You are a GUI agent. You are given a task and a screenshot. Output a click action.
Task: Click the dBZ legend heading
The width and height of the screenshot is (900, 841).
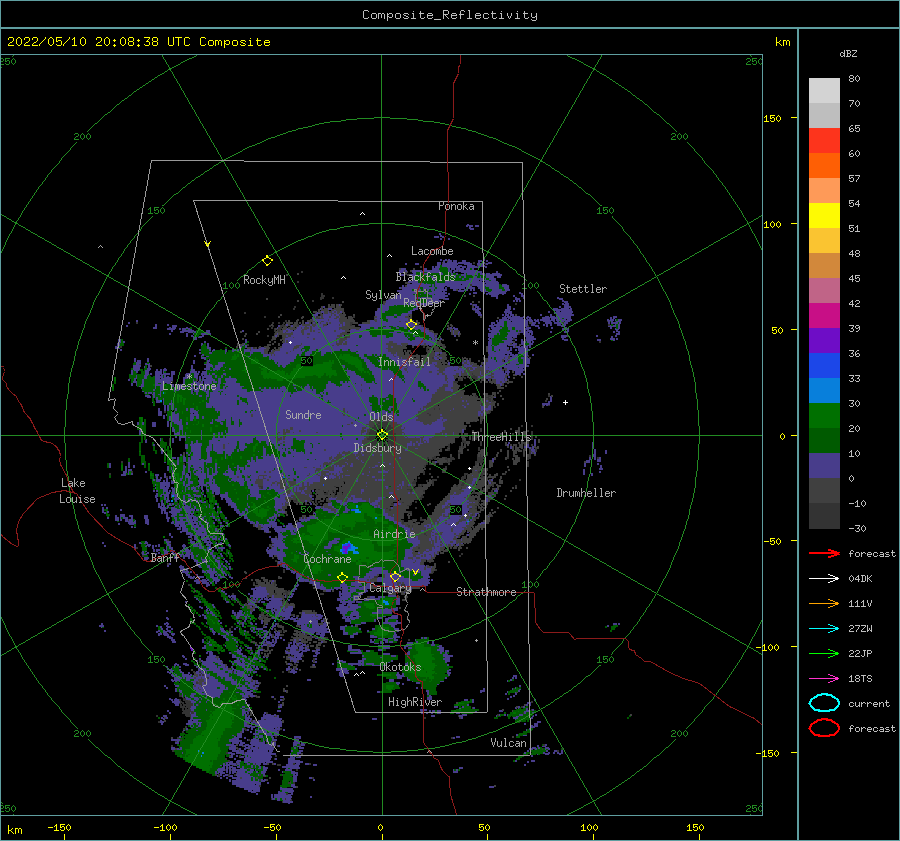pos(848,53)
